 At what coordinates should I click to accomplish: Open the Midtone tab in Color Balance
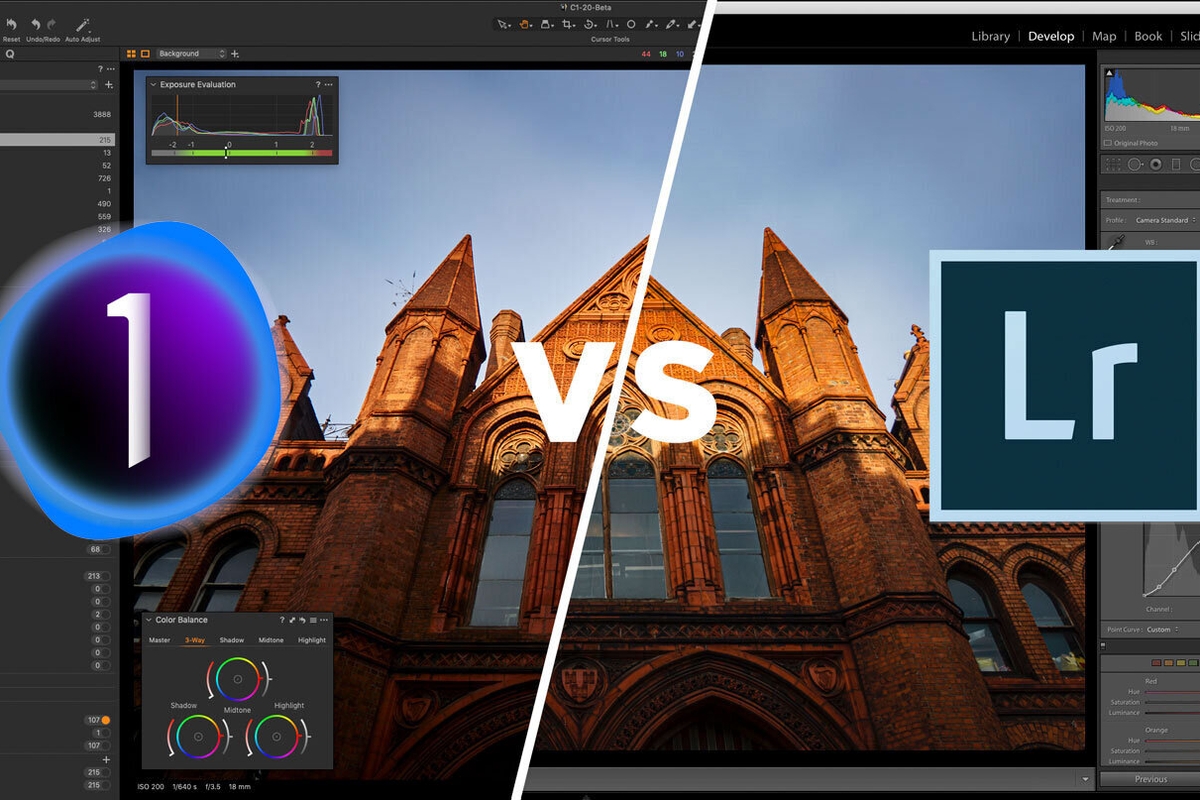(271, 640)
